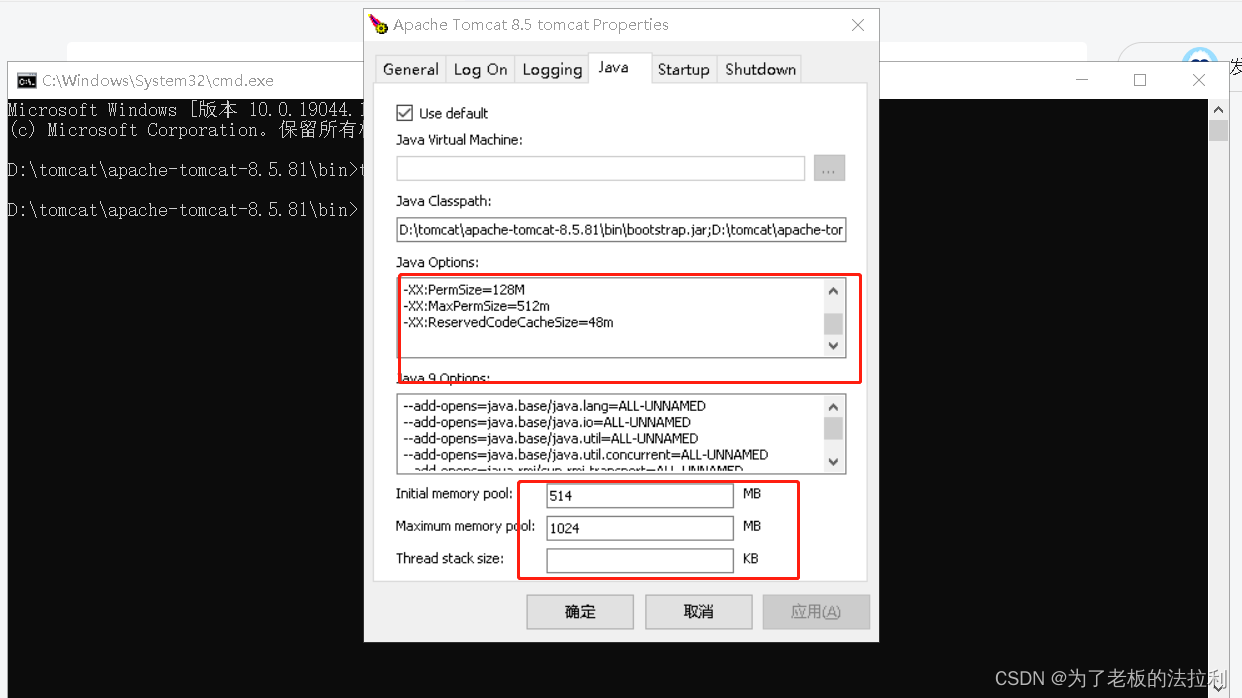Click the -XX:MaxPermSize=512m option line
The image size is (1242, 698).
coord(476,306)
